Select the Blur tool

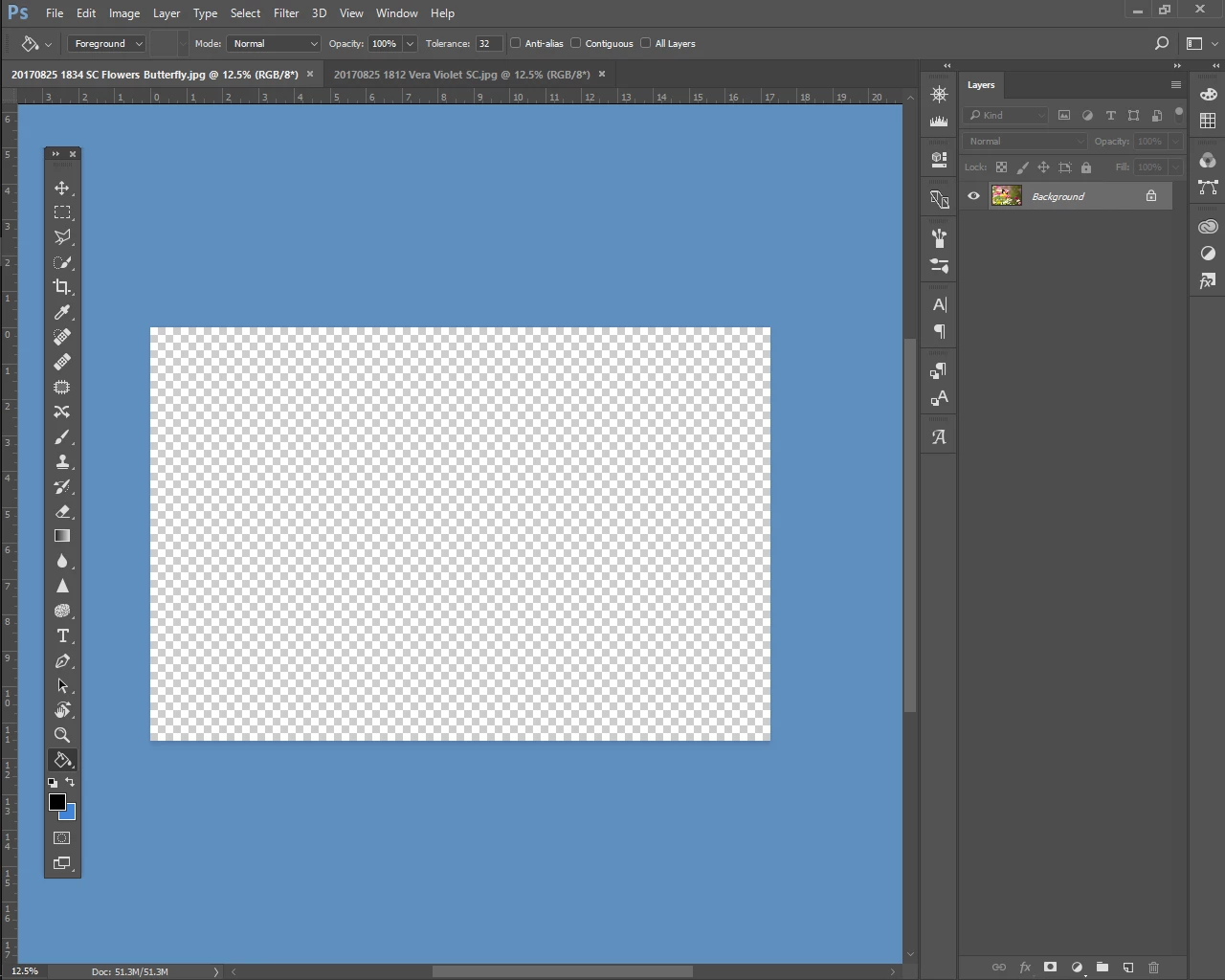pos(62,561)
